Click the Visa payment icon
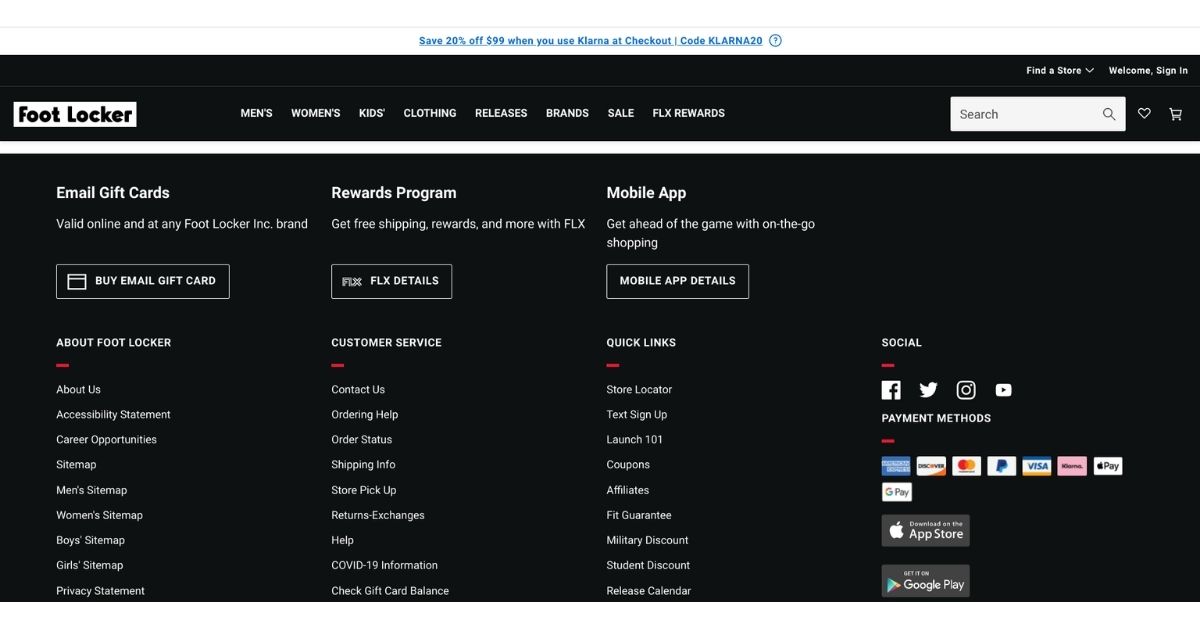This screenshot has width=1200, height=628. click(1037, 466)
